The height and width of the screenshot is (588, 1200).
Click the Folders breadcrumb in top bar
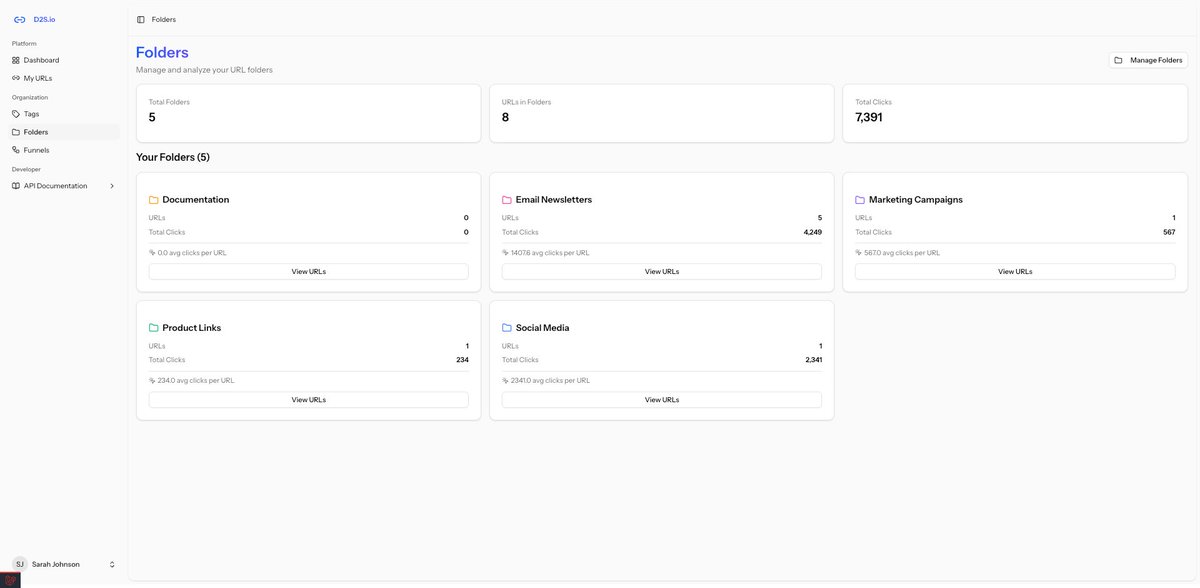tap(164, 19)
